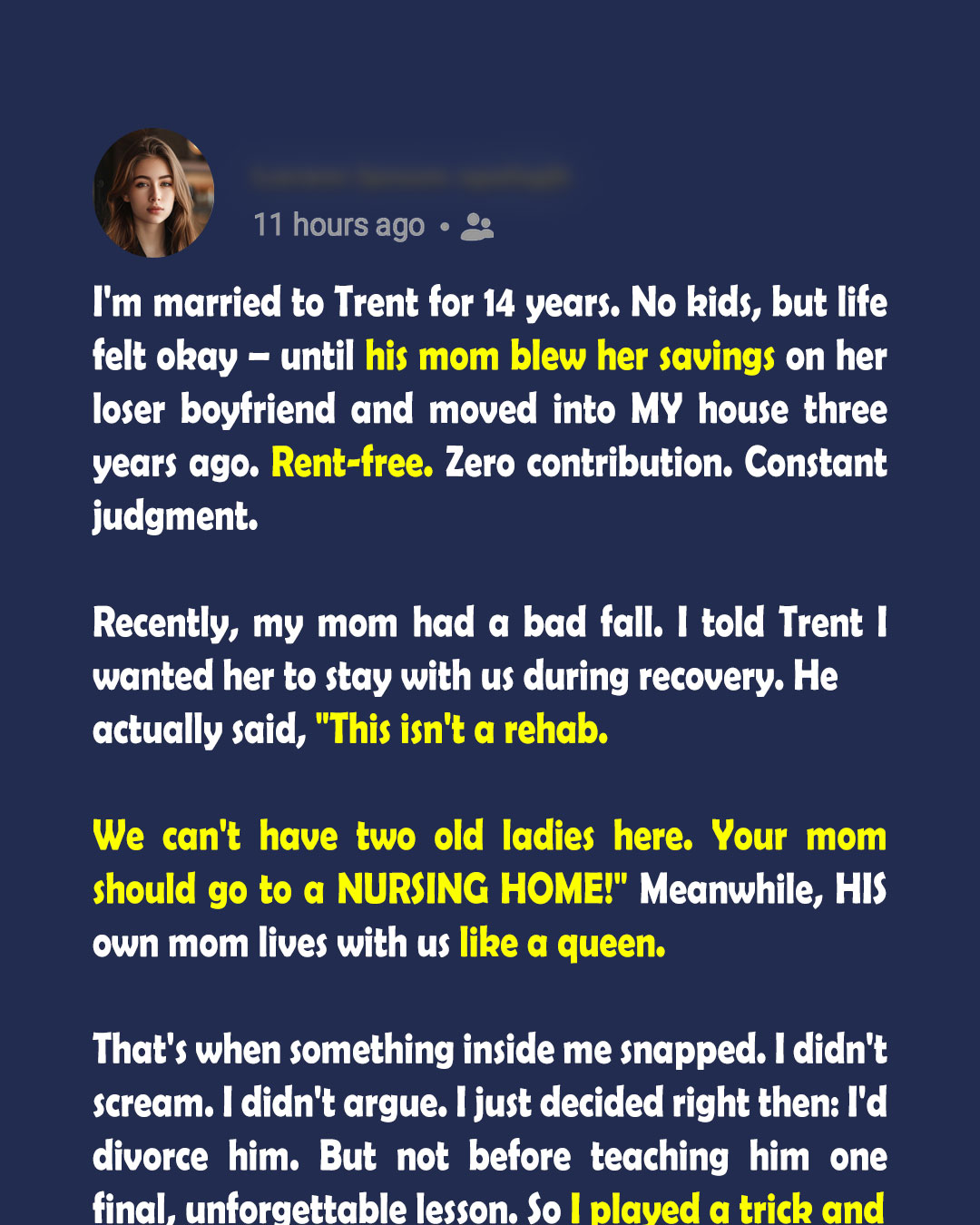Click the sentence 'Recently, my mom had a bad fall'

click(377, 623)
